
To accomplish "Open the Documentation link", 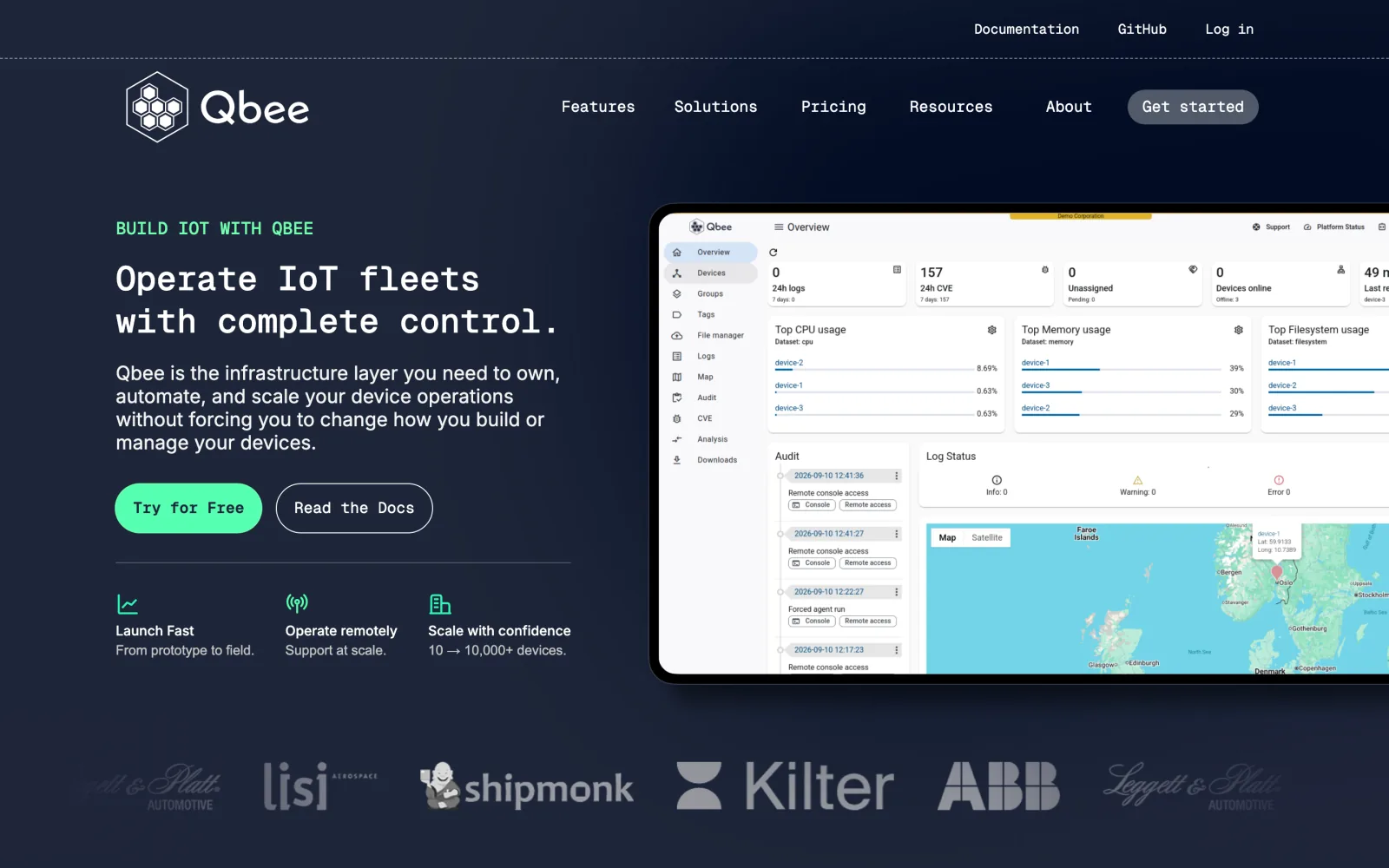I will click(1026, 30).
